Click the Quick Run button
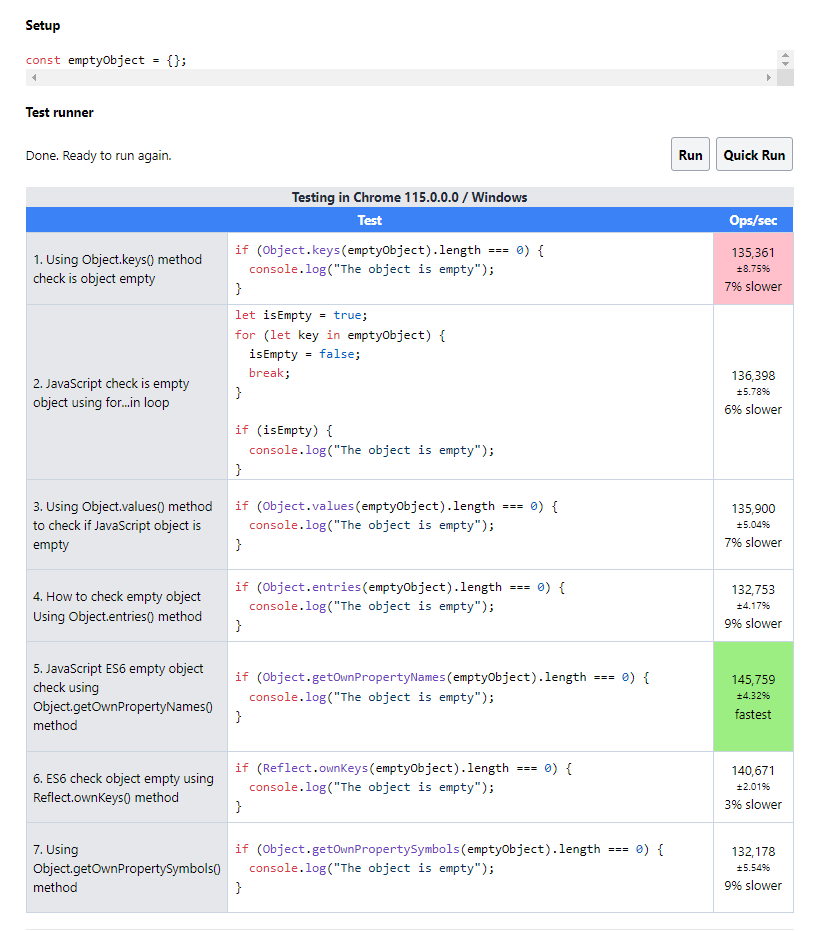This screenshot has width=817, height=931. coord(753,154)
